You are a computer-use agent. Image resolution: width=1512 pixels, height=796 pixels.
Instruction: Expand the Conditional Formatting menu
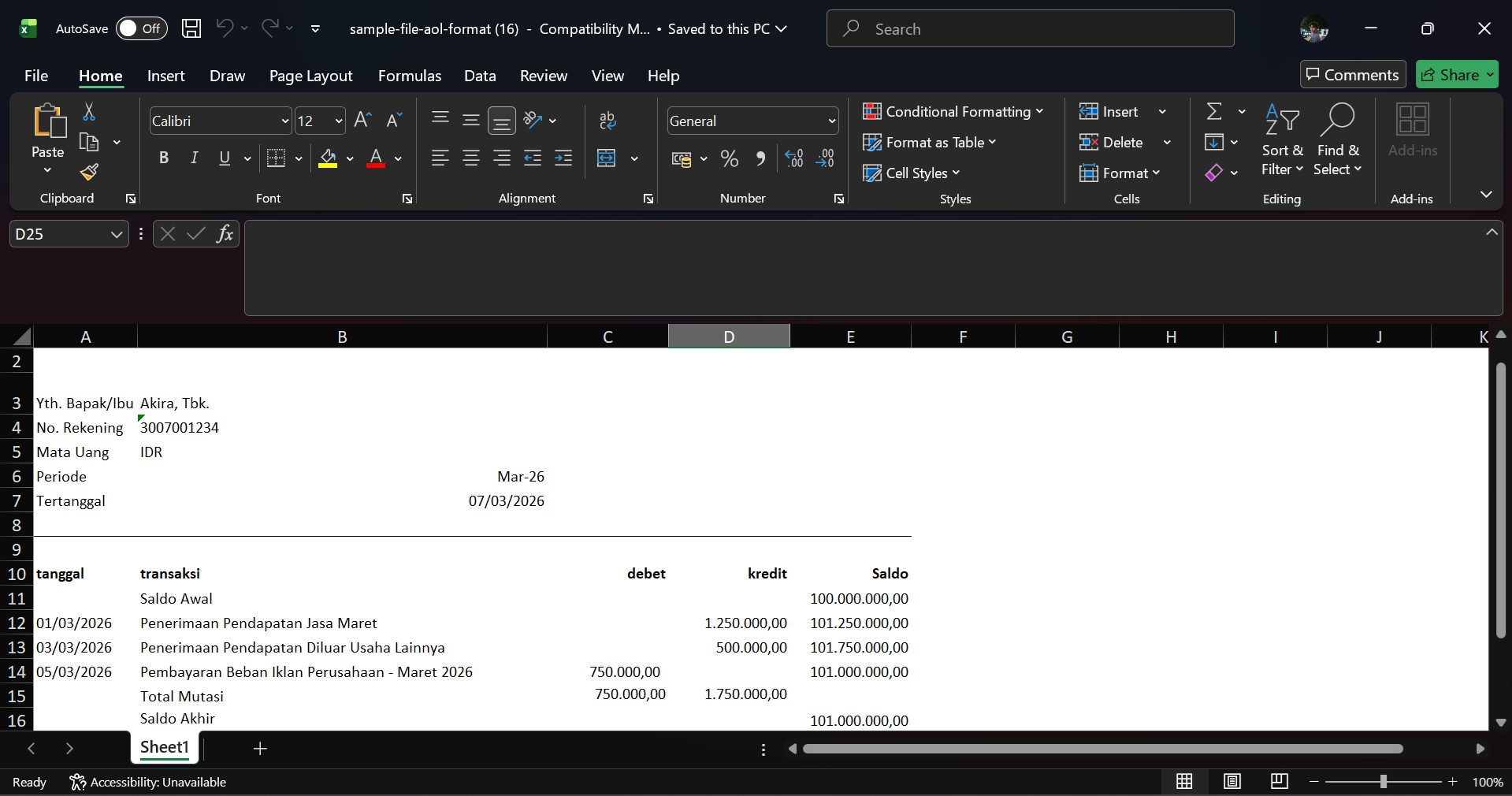953,112
